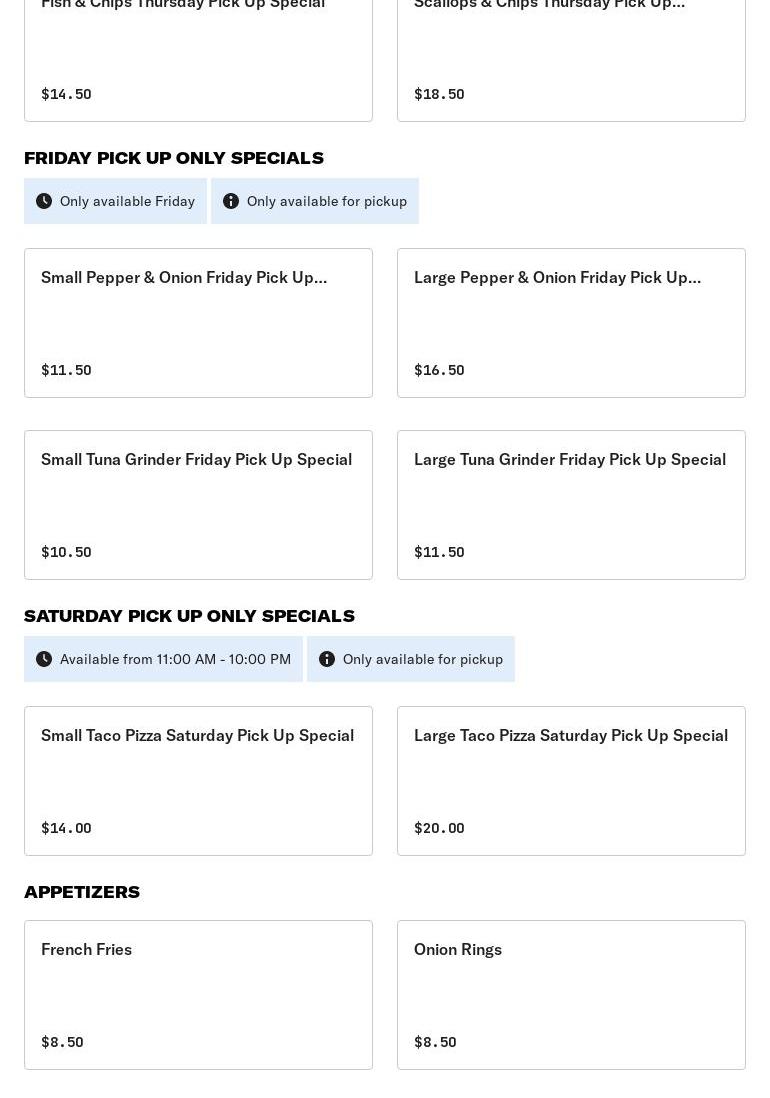
Task: Open Small Pepper & Onion Friday special
Action: [198, 323]
